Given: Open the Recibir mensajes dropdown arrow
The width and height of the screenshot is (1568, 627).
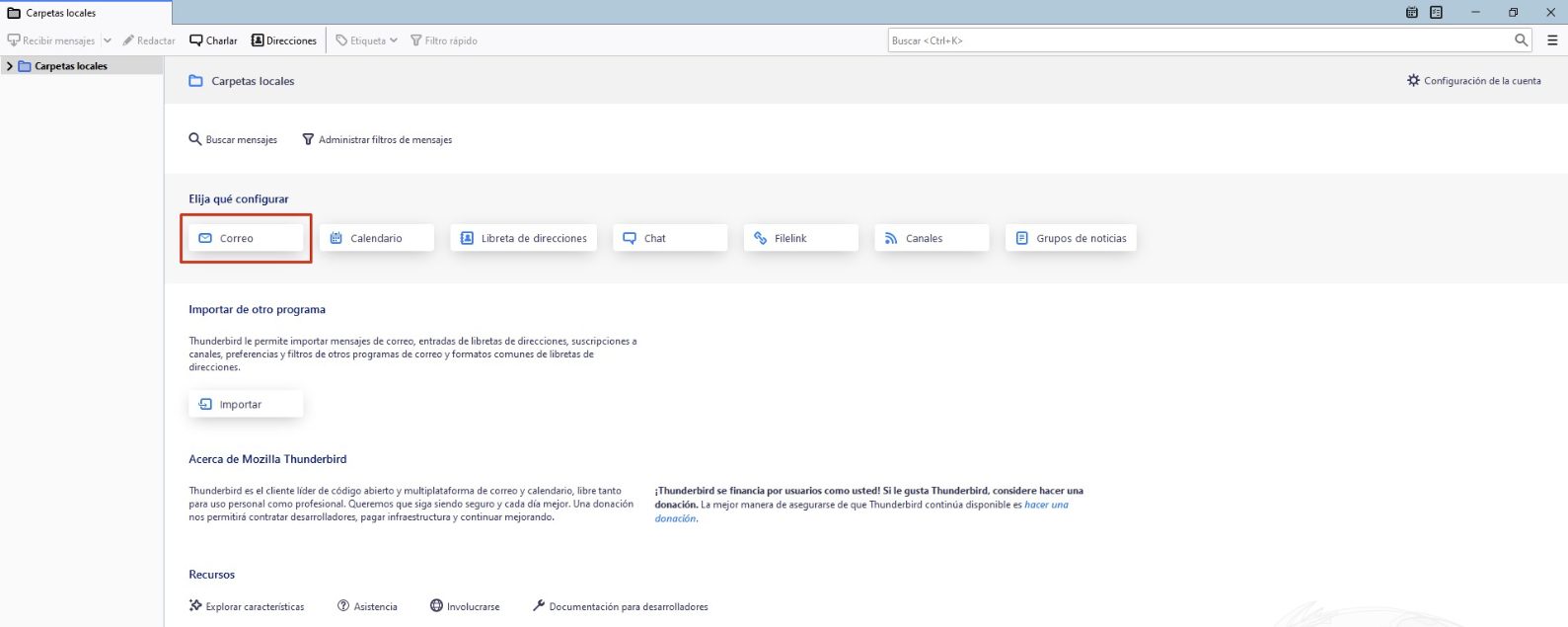Looking at the screenshot, I should (108, 40).
